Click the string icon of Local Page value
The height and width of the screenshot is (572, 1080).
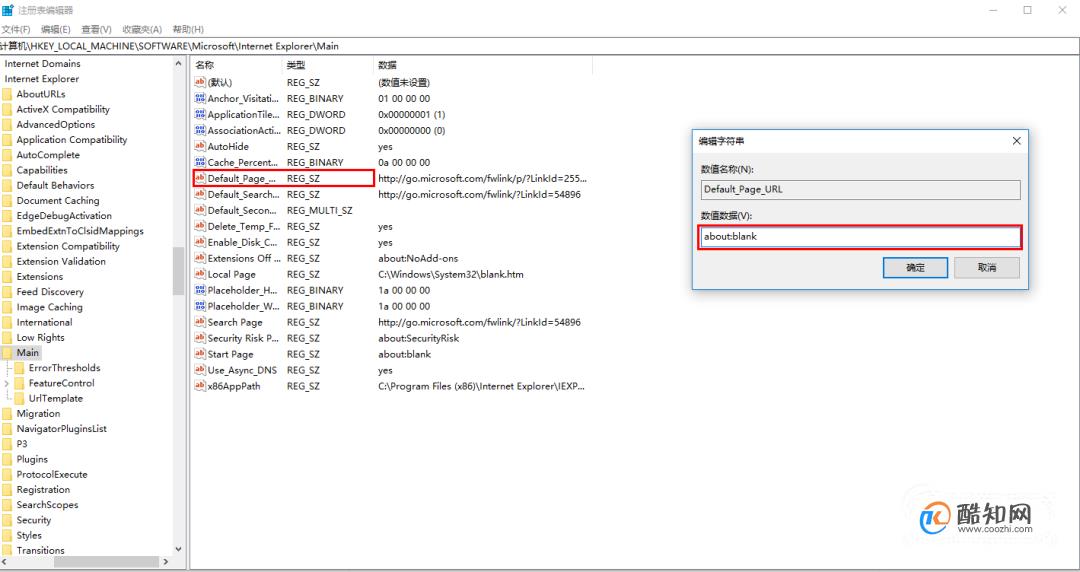click(200, 274)
